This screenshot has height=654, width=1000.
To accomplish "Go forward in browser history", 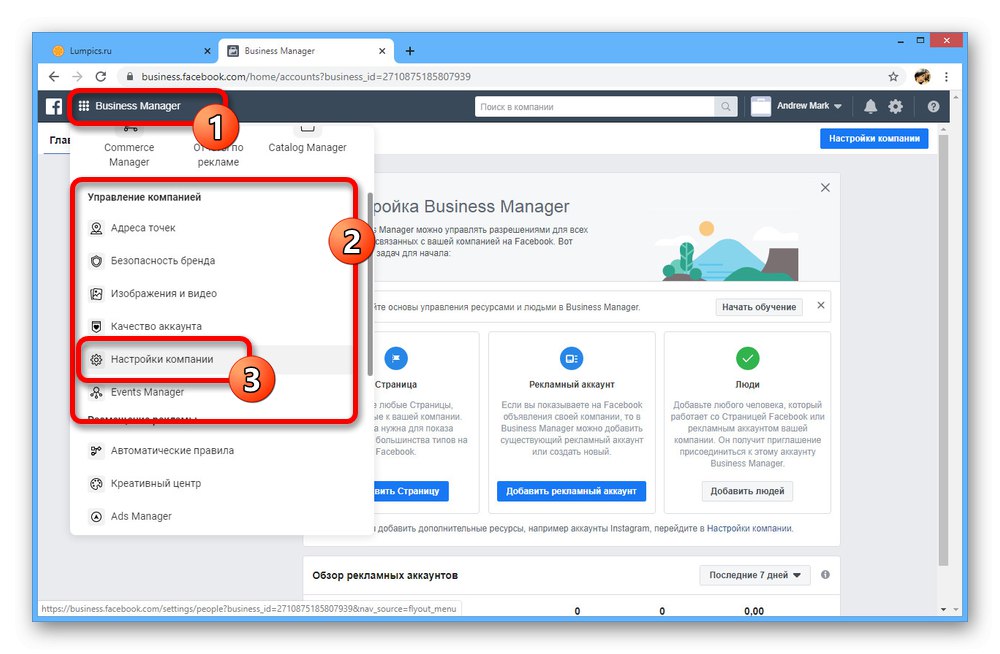I will click(77, 77).
